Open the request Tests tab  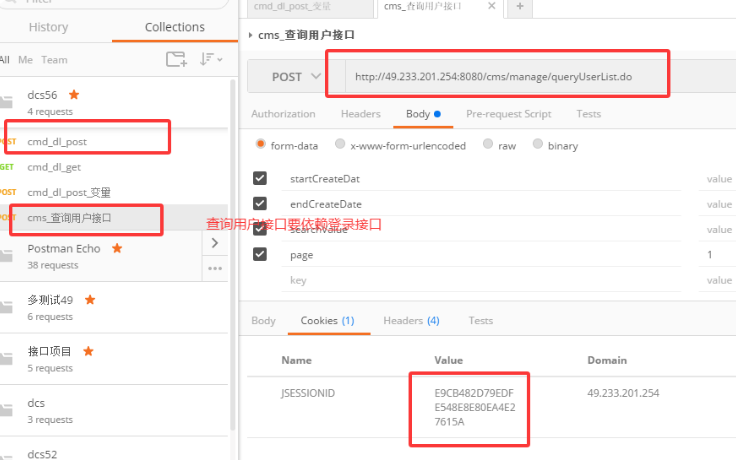click(589, 114)
